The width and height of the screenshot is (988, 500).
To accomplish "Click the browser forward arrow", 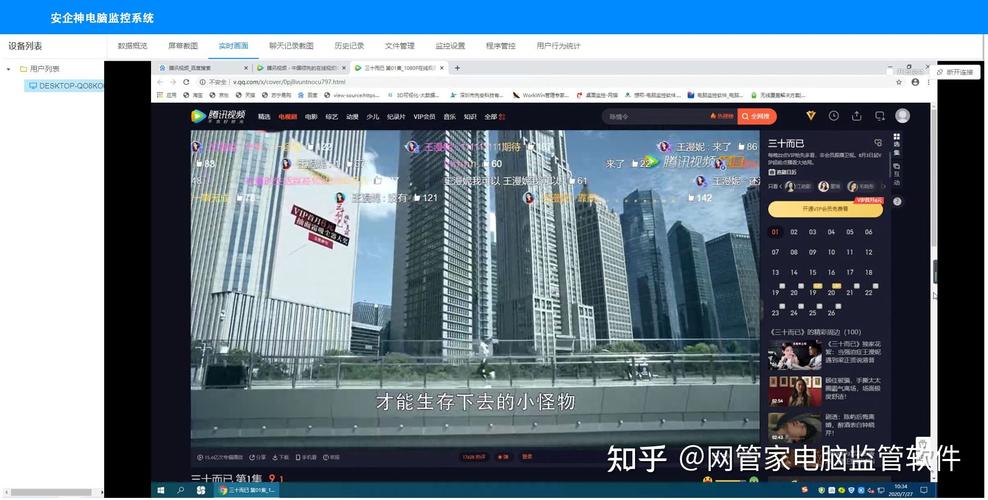I will pyautogui.click(x=173, y=82).
